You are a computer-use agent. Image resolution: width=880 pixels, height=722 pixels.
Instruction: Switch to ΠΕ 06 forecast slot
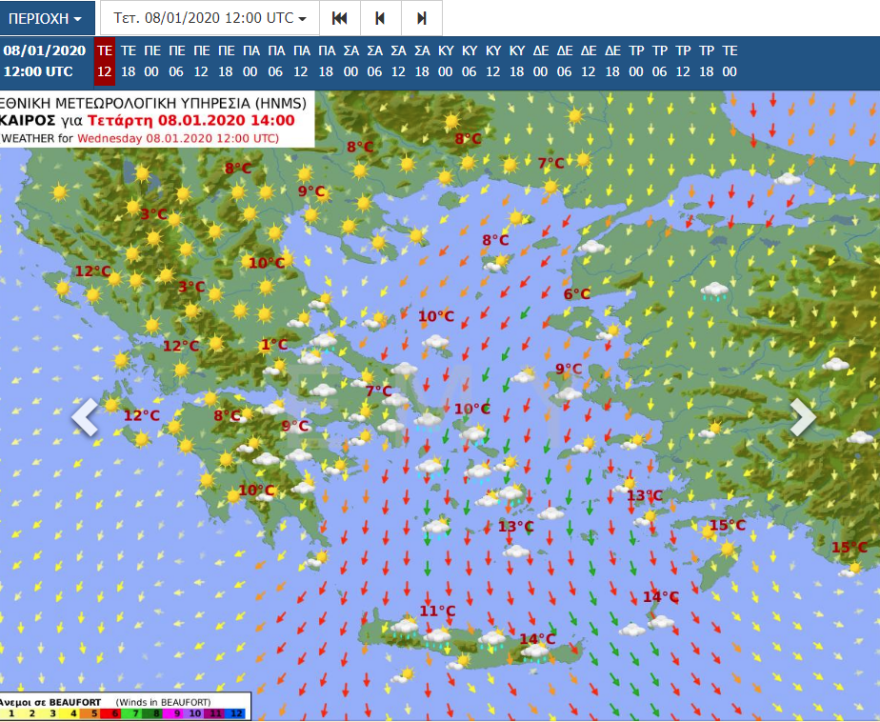177,61
